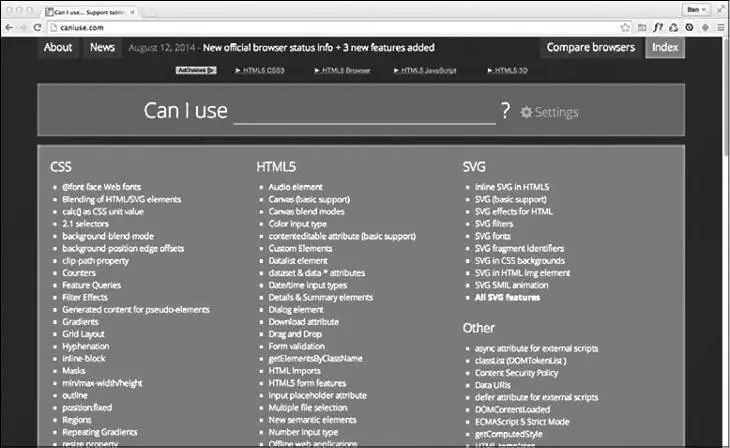Screen dimensions: 730x448
Task: Open Feature Queries link
Action: pos(92,285)
